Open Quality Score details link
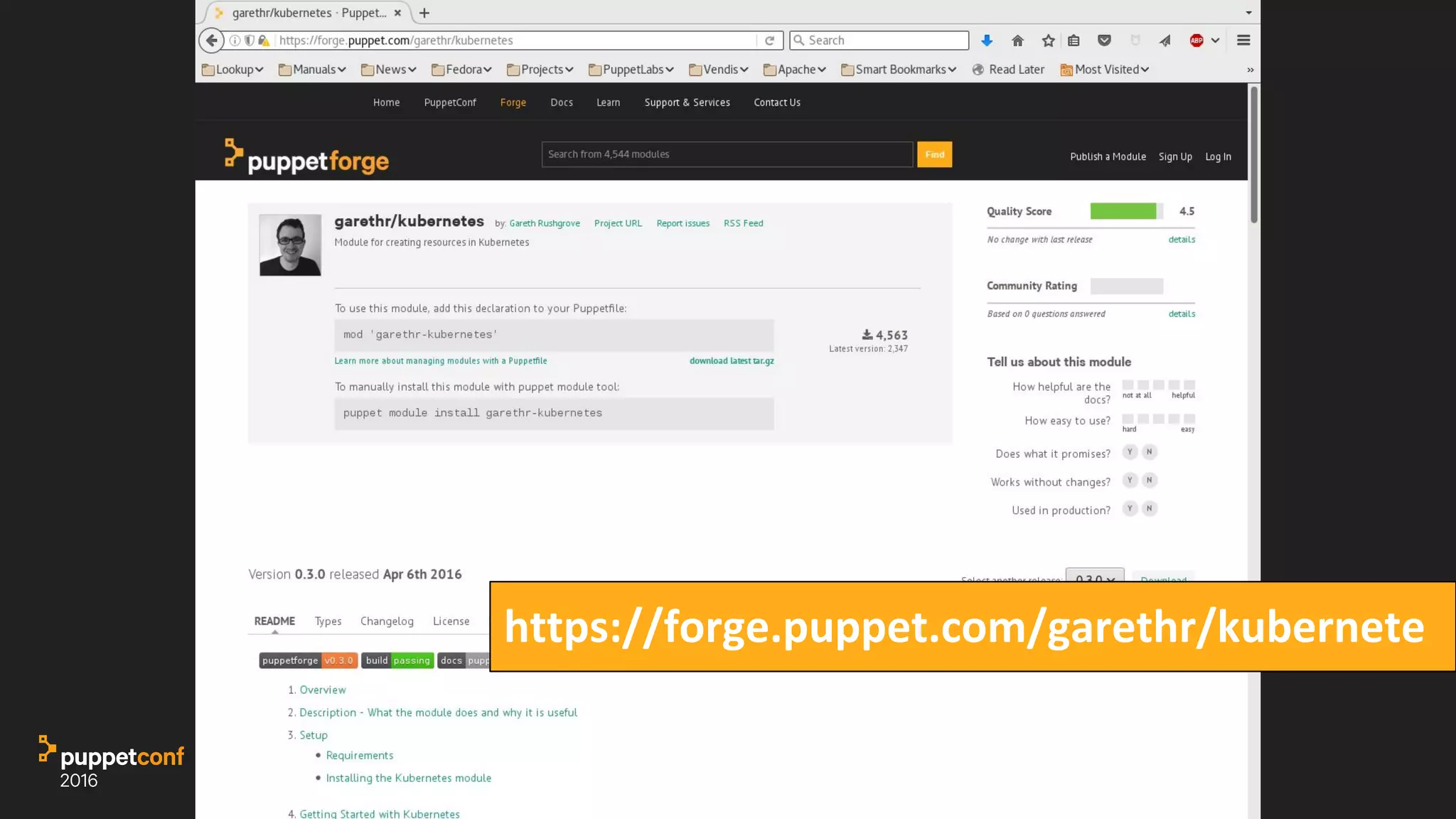 (x=1182, y=240)
